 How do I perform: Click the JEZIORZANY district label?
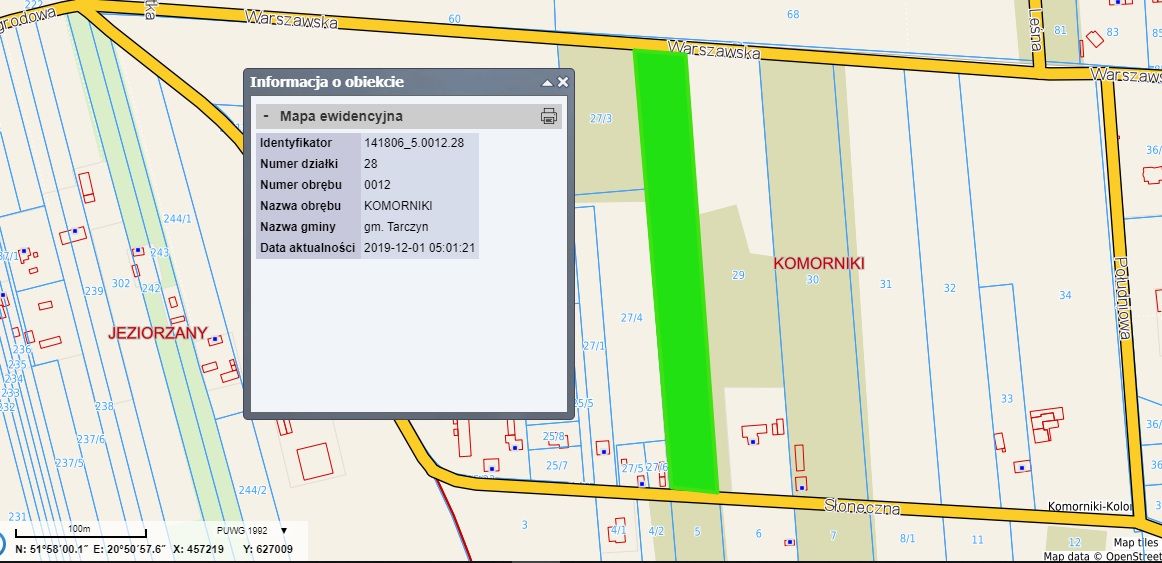[x=157, y=333]
